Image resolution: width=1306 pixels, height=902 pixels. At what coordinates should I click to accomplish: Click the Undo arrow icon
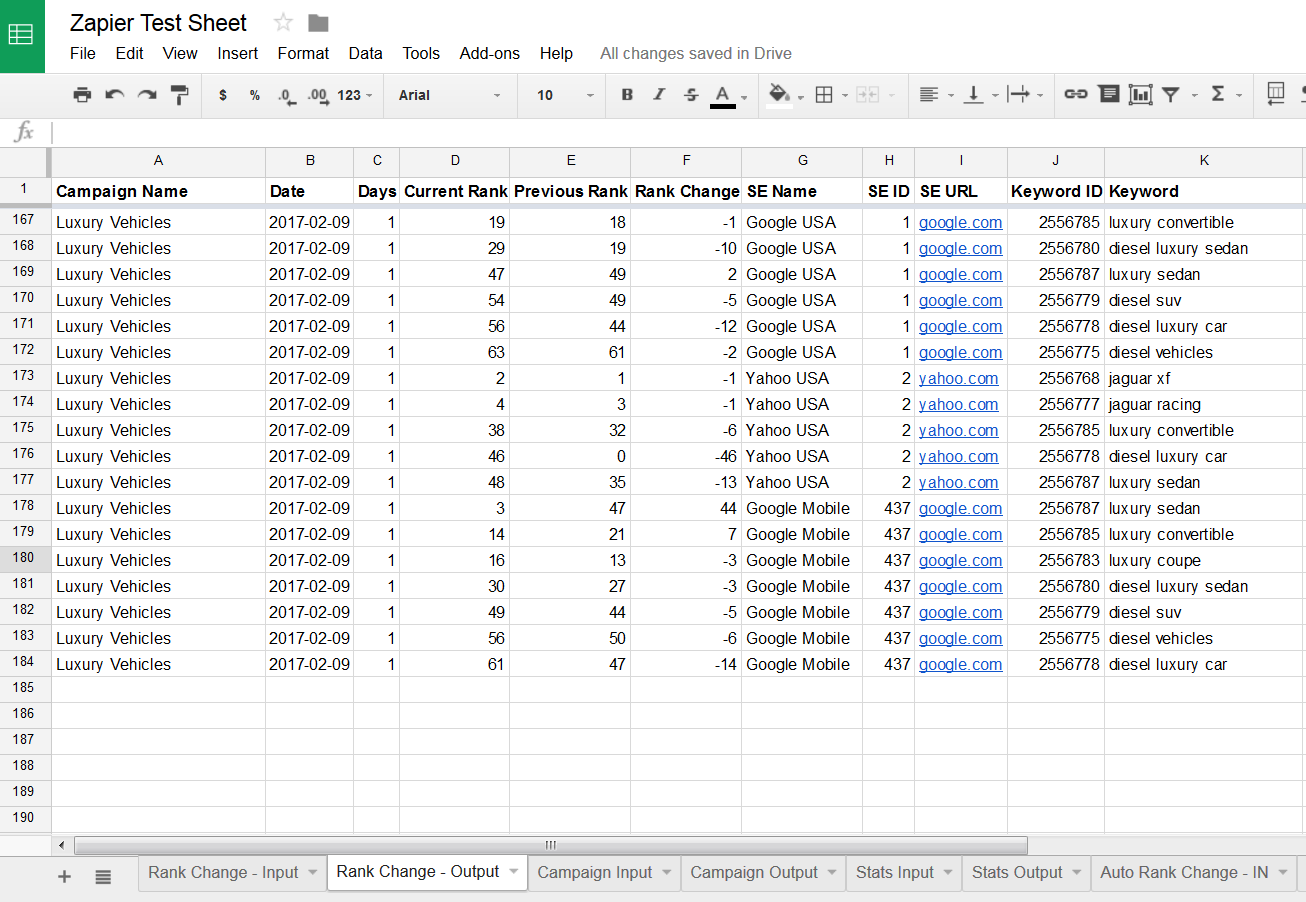115,95
